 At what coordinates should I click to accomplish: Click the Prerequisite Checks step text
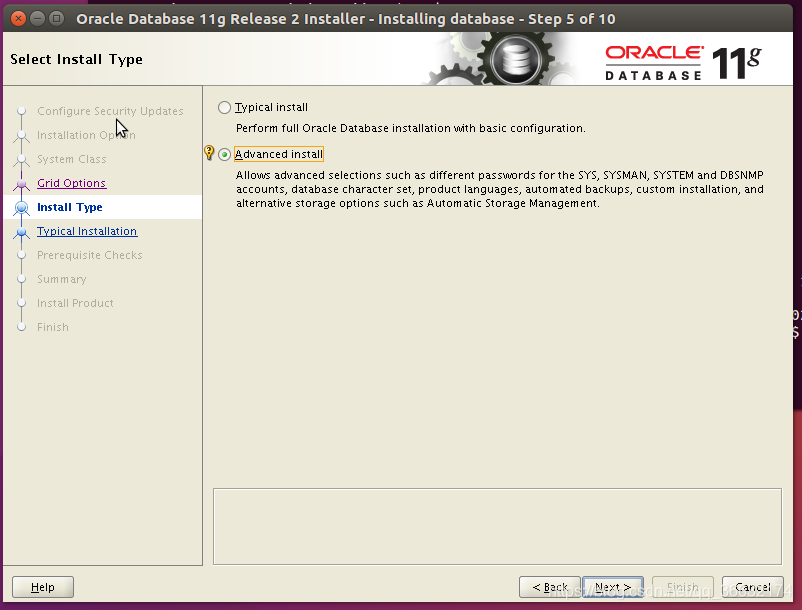(90, 255)
